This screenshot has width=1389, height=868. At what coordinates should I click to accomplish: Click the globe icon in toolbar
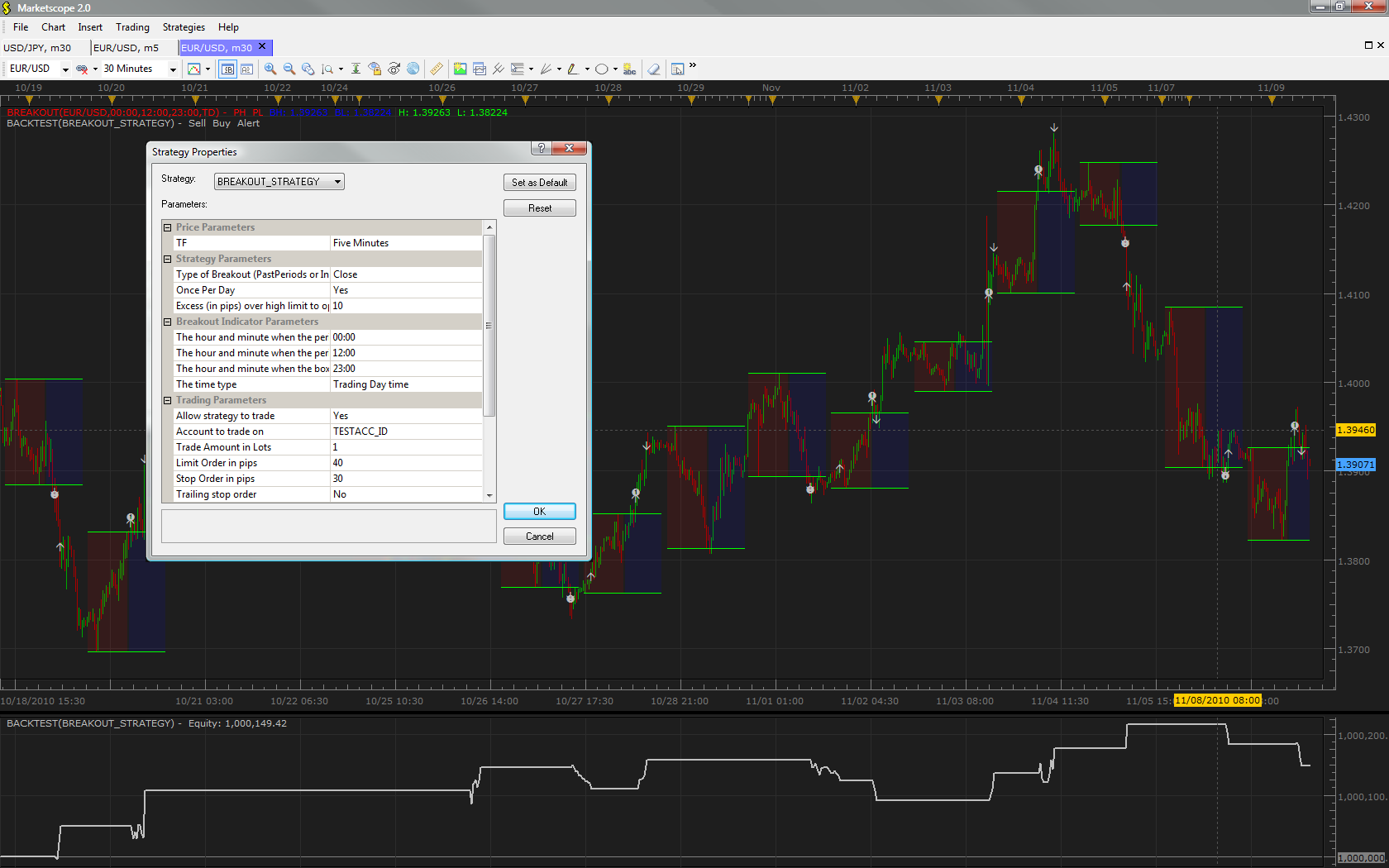(x=413, y=69)
